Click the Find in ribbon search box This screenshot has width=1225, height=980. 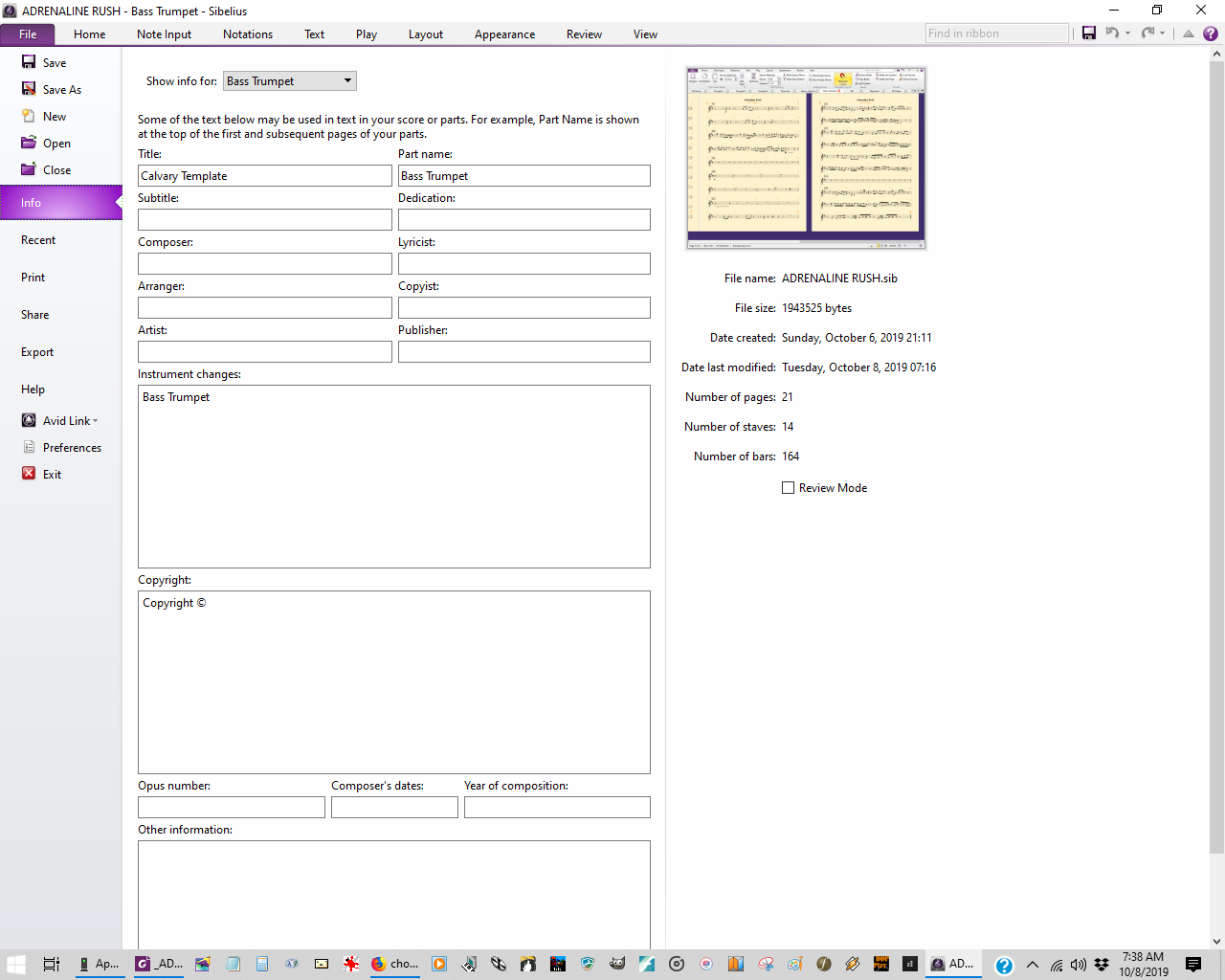(996, 33)
